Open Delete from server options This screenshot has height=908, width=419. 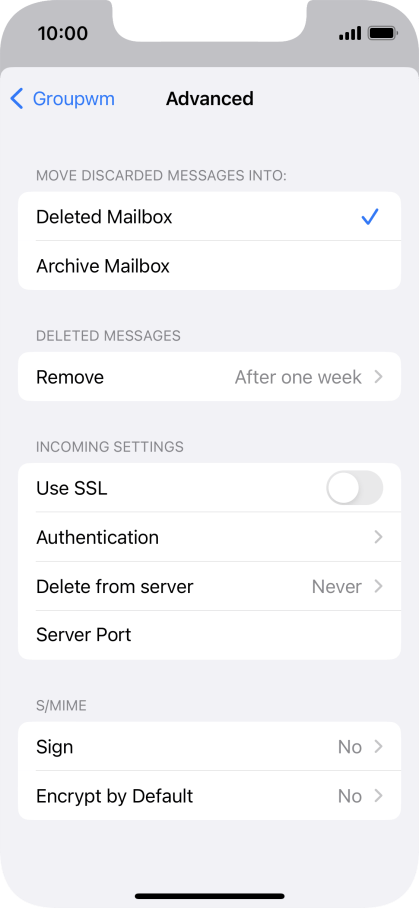210,587
